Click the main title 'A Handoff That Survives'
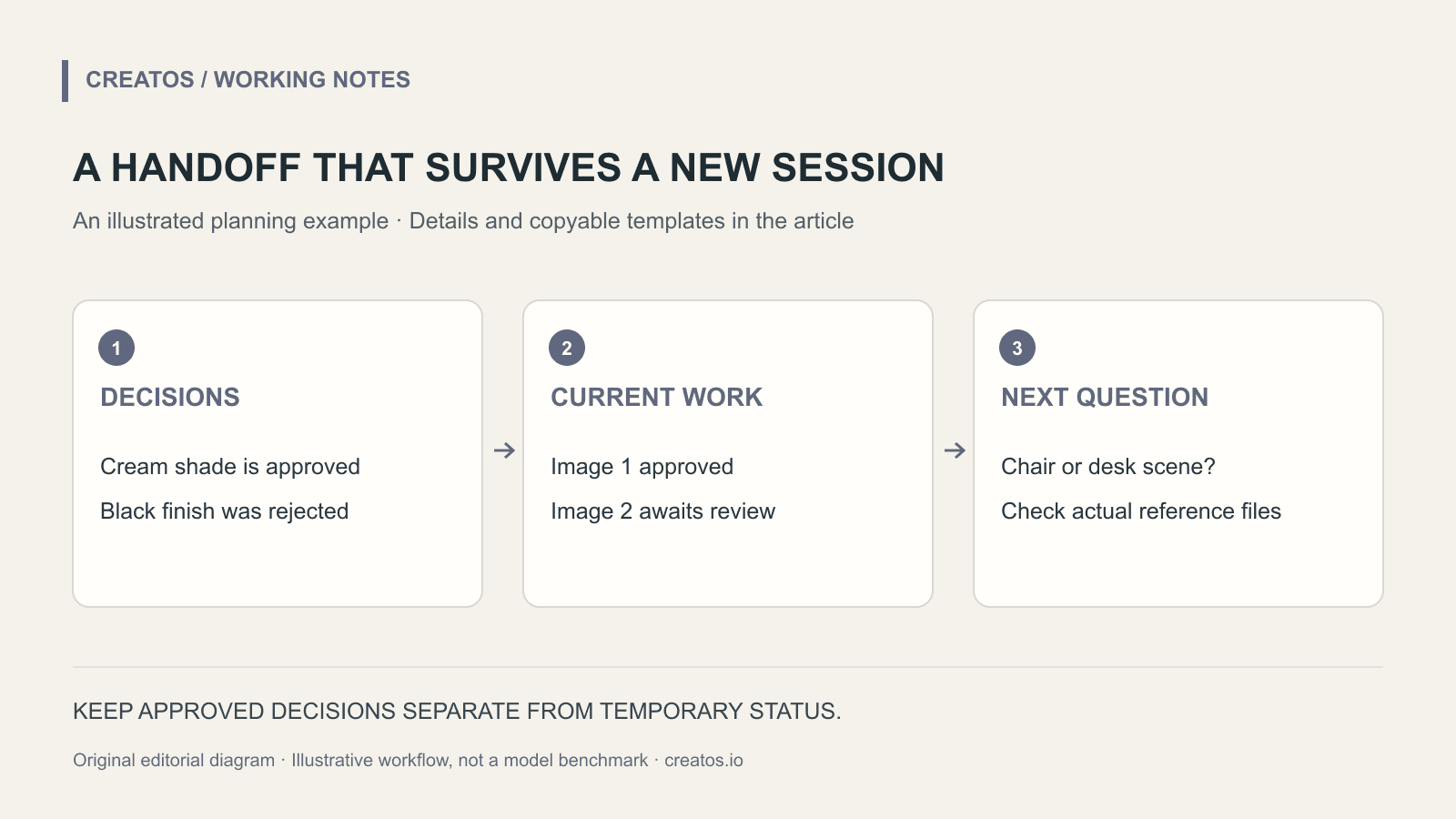 (x=509, y=167)
